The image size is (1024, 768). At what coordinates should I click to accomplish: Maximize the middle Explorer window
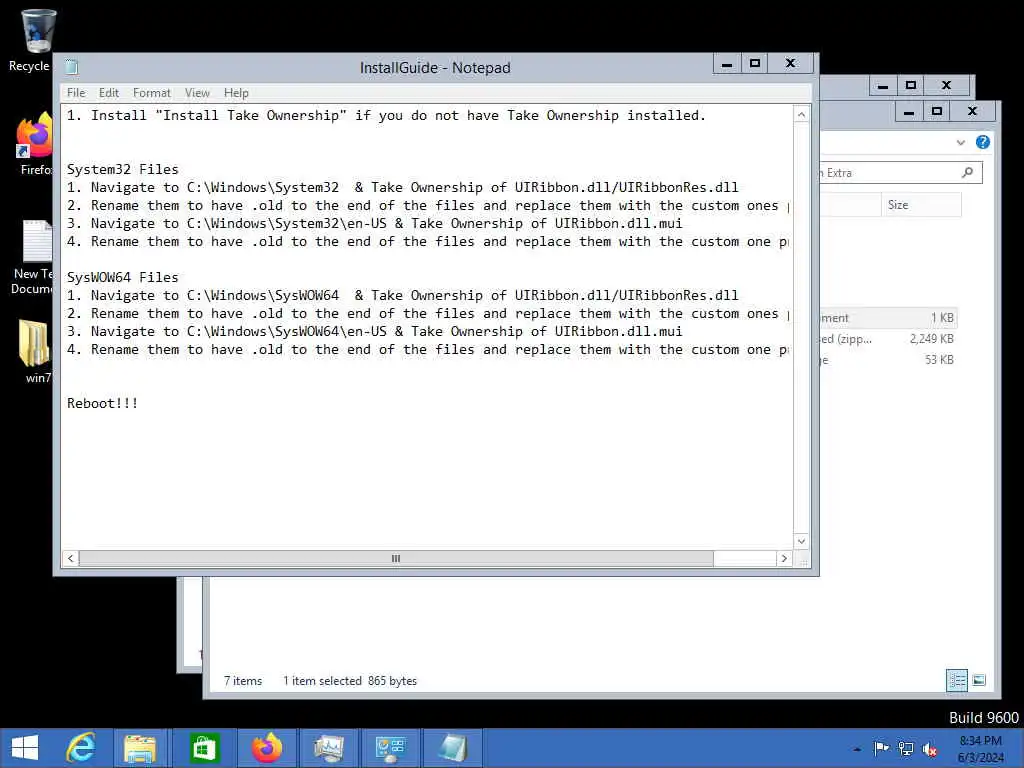click(936, 112)
